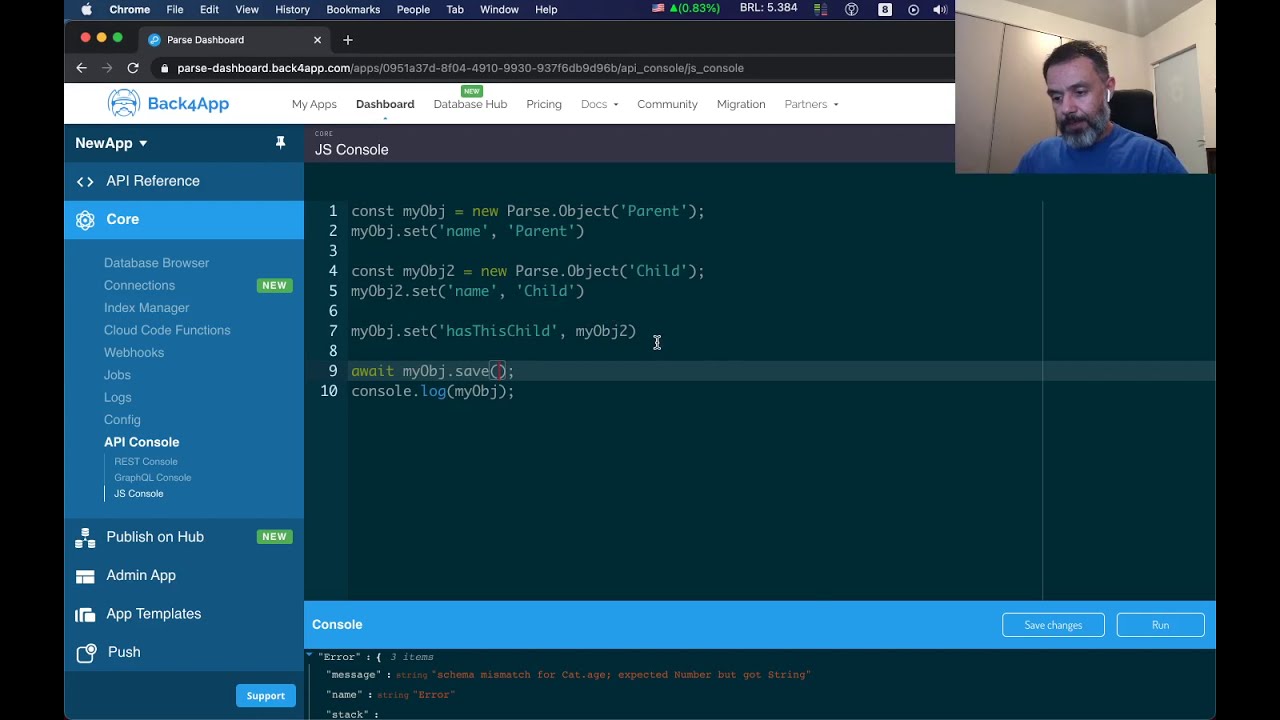Open Config section
Viewport: 1280px width, 720px height.
click(x=122, y=420)
